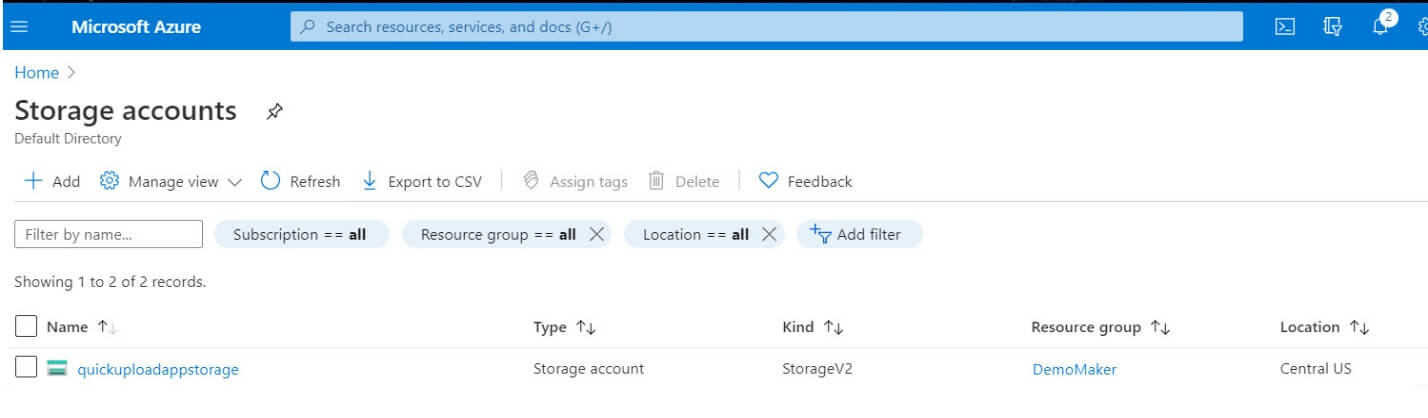Open the notifications bell icon
This screenshot has height=418, width=1428.
(1383, 25)
